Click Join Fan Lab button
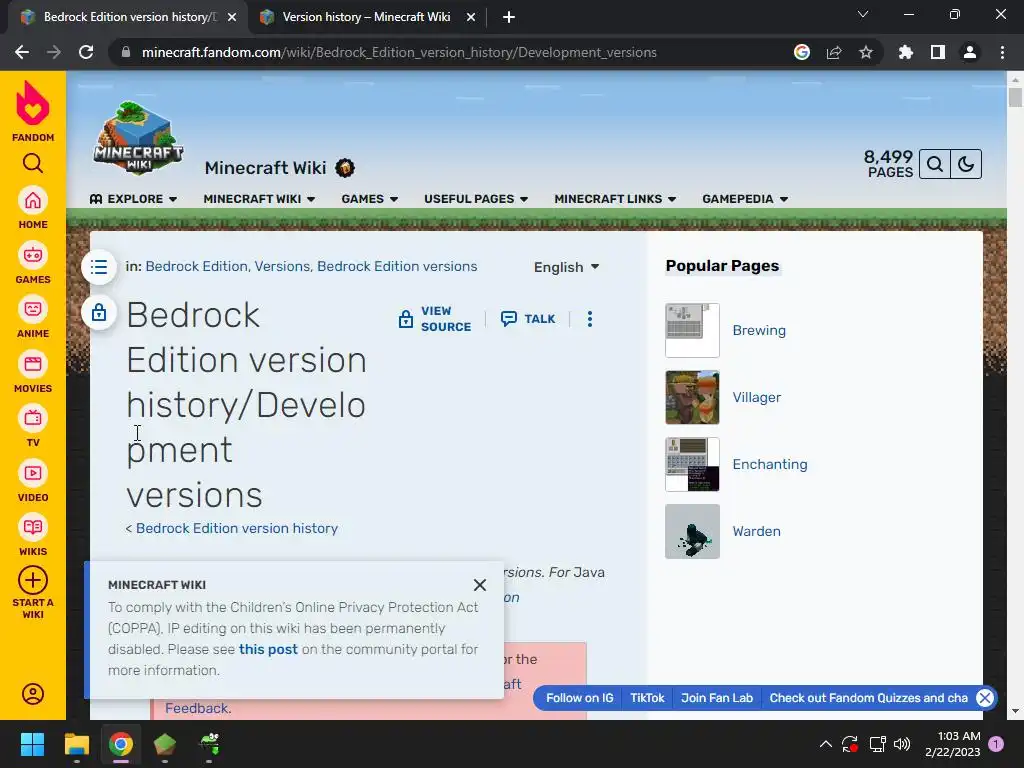1024x768 pixels. [x=717, y=698]
